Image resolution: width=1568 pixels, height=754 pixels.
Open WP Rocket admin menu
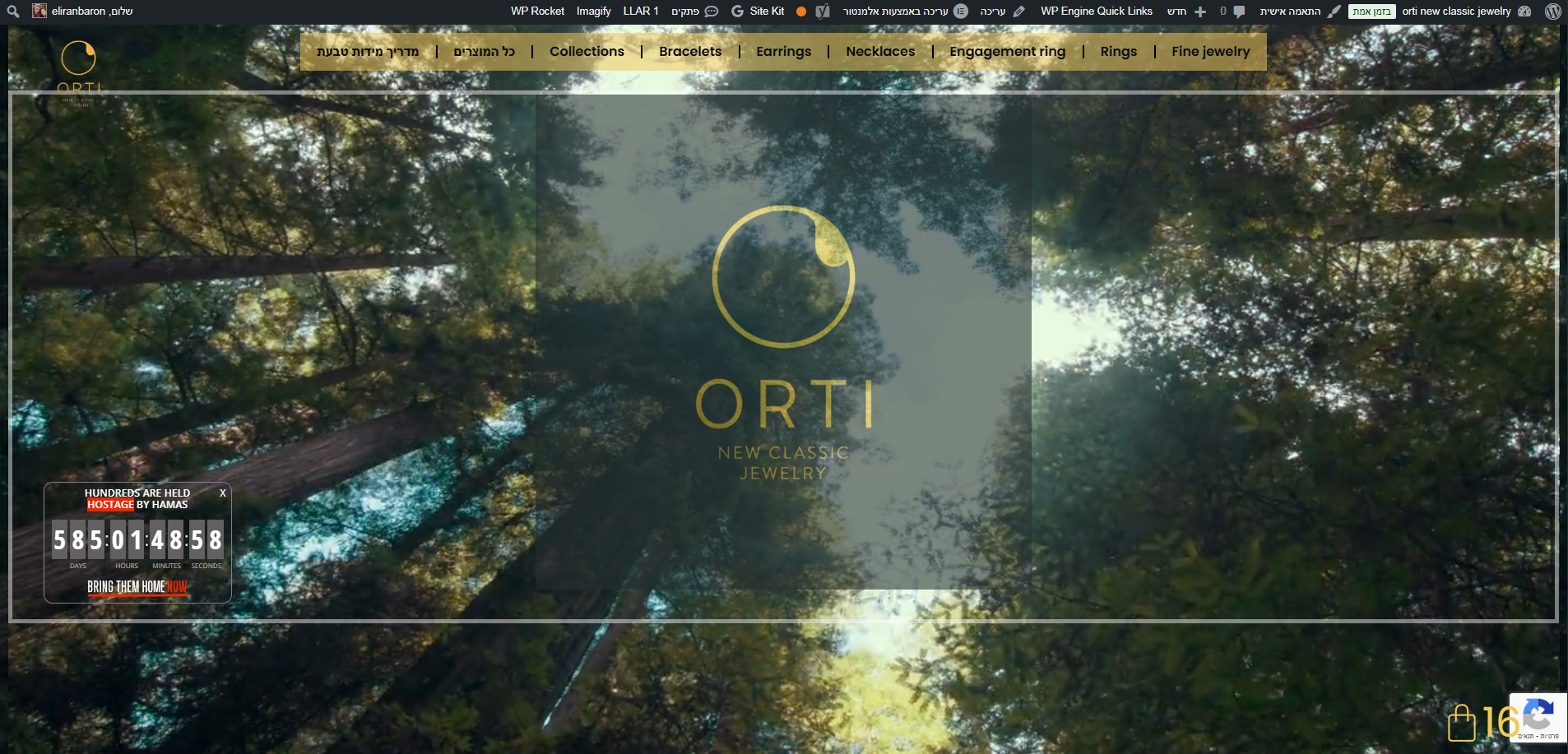click(x=537, y=12)
